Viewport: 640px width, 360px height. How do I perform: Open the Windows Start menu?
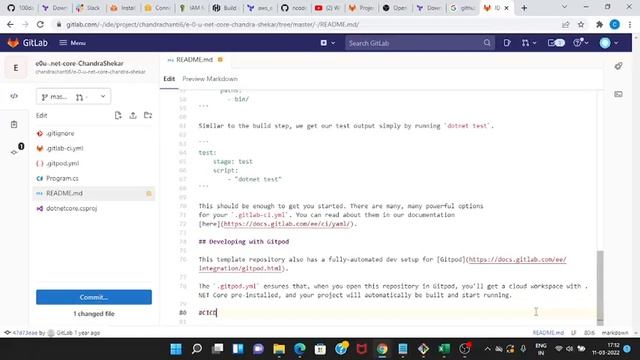click(176, 349)
